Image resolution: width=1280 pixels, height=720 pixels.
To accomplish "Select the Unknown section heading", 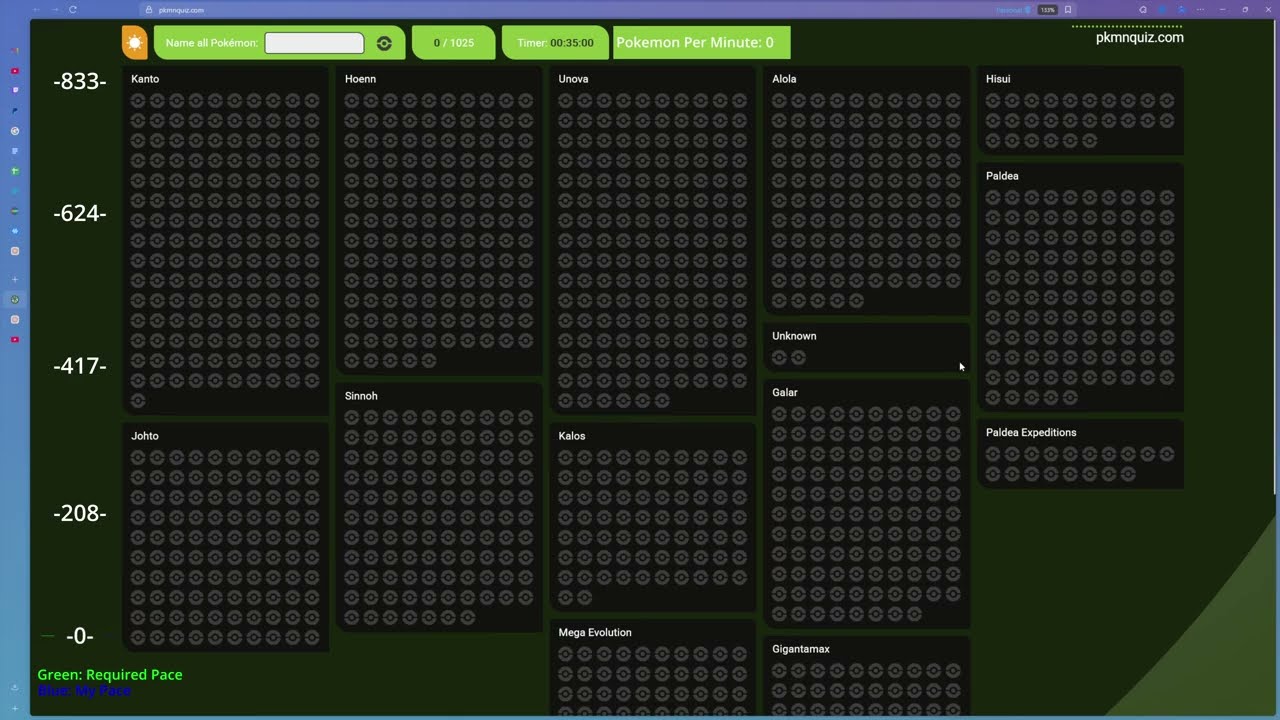I will 794,336.
